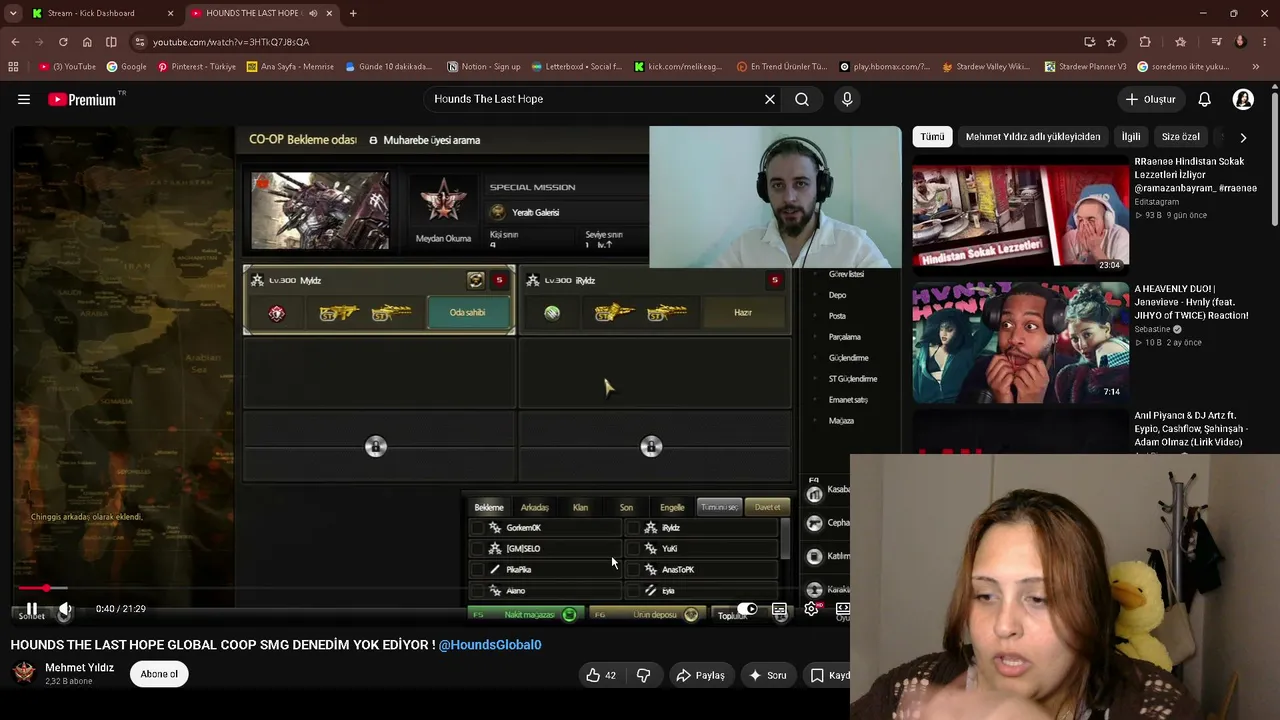This screenshot has height=720, width=1280.
Task: Pause the video
Action: [x=32, y=608]
